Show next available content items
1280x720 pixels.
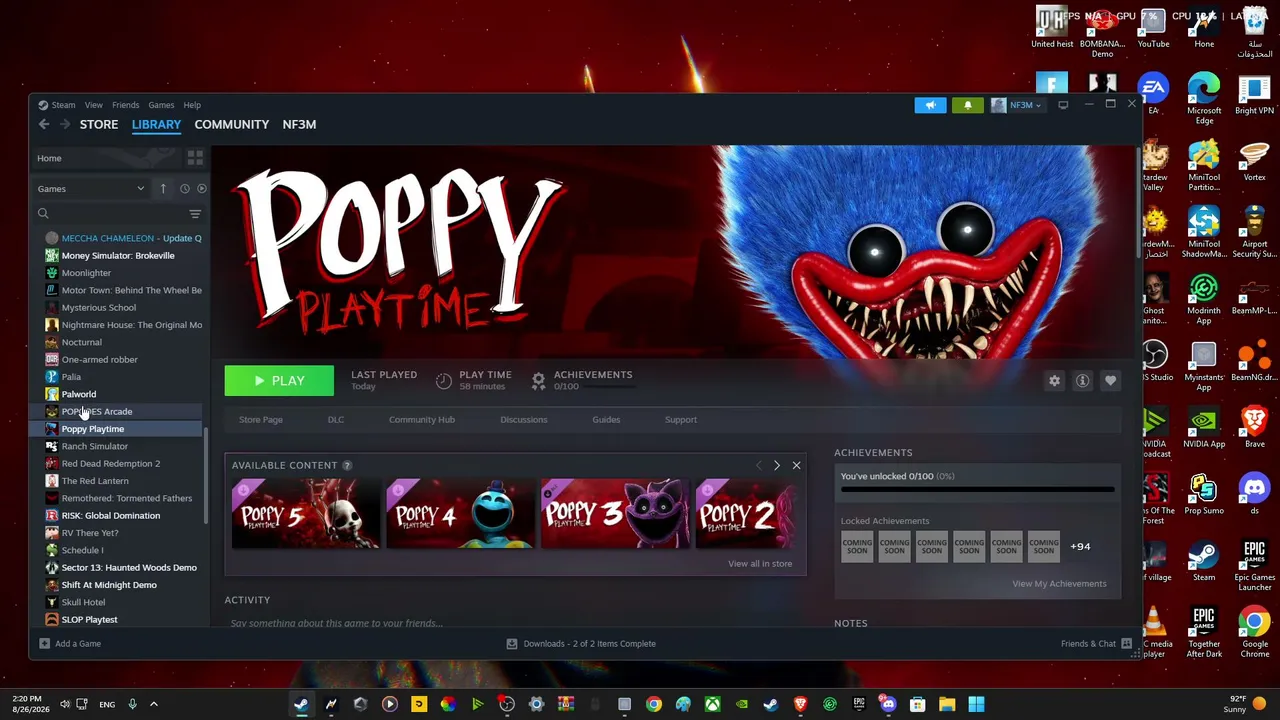coord(776,465)
